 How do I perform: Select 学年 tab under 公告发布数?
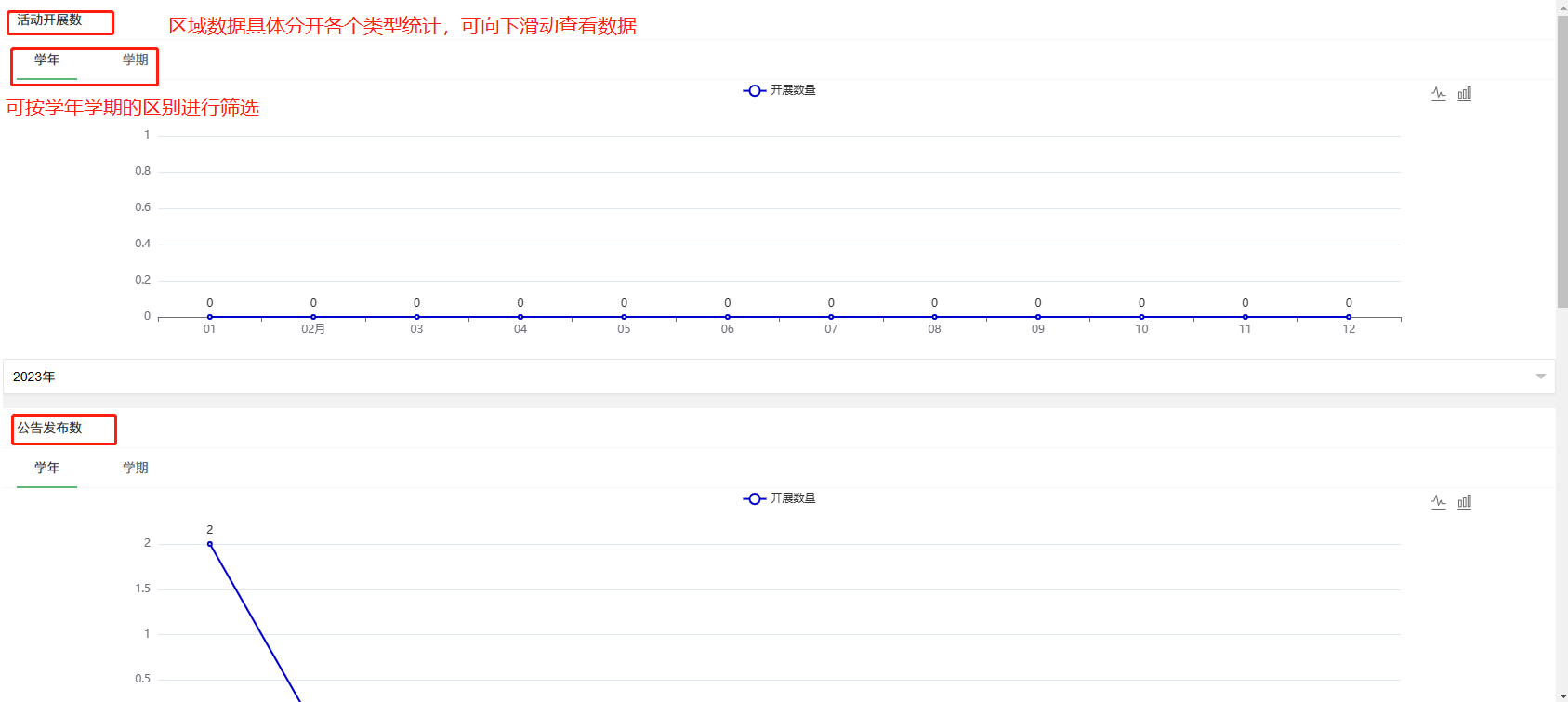click(46, 469)
